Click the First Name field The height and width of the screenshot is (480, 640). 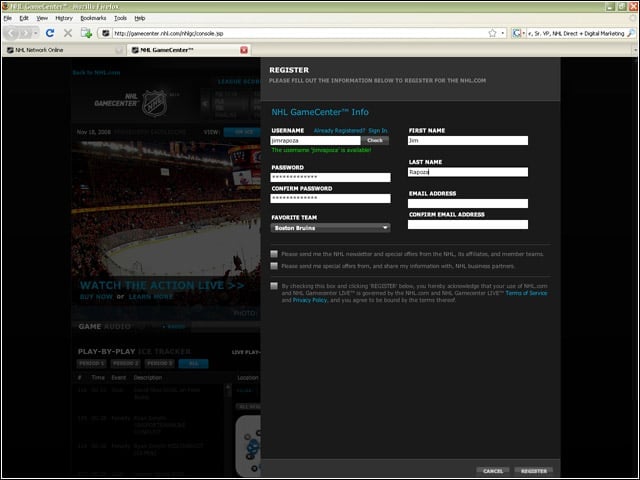[468, 140]
